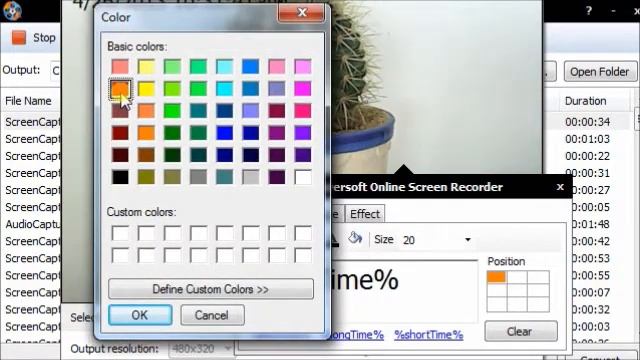Select the row with duration 00:01:03
Screen dimensions: 640x360
click(587, 139)
